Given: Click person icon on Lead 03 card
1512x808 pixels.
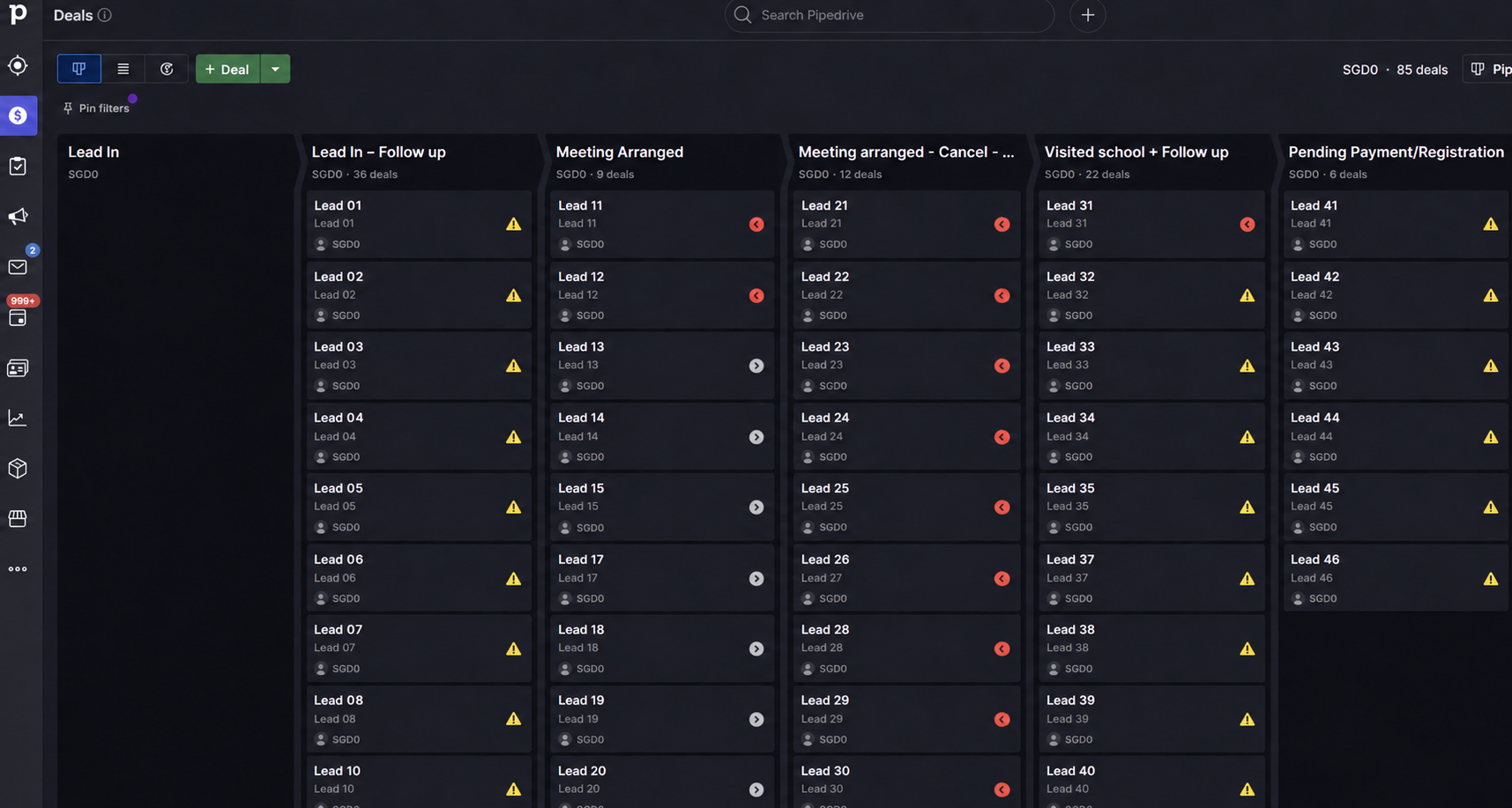Looking at the screenshot, I should pos(321,386).
